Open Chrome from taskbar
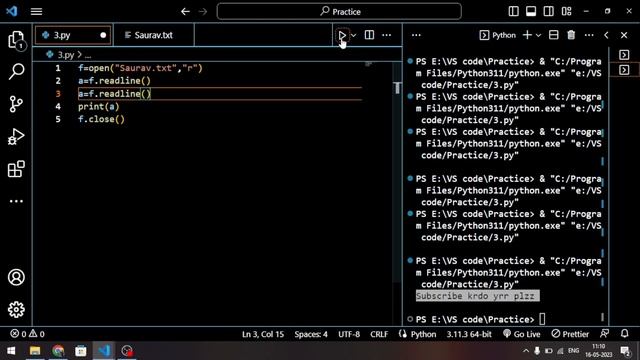Viewport: 640px width, 360px height. pyautogui.click(x=58, y=351)
